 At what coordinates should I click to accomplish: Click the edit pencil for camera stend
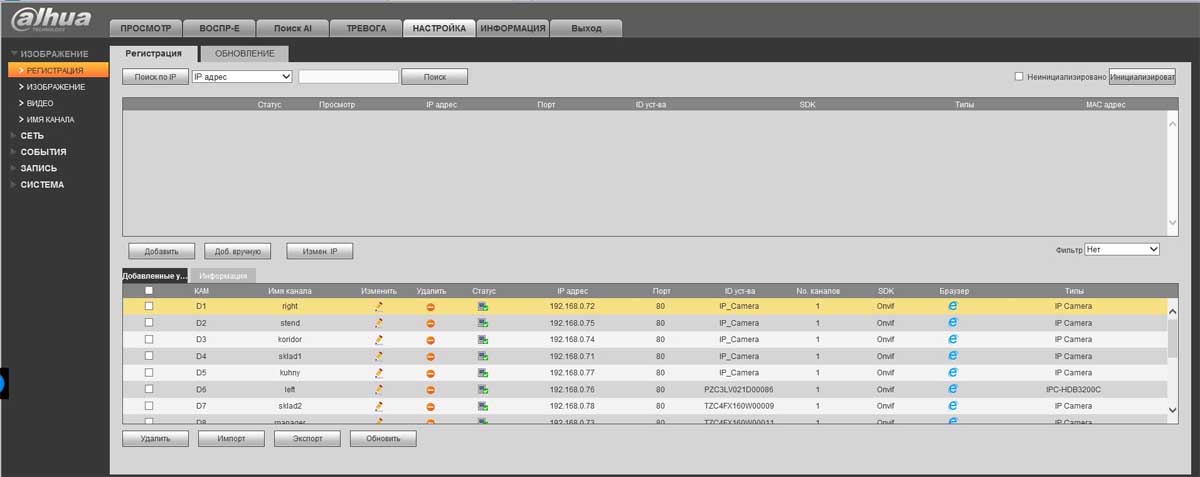pos(379,323)
